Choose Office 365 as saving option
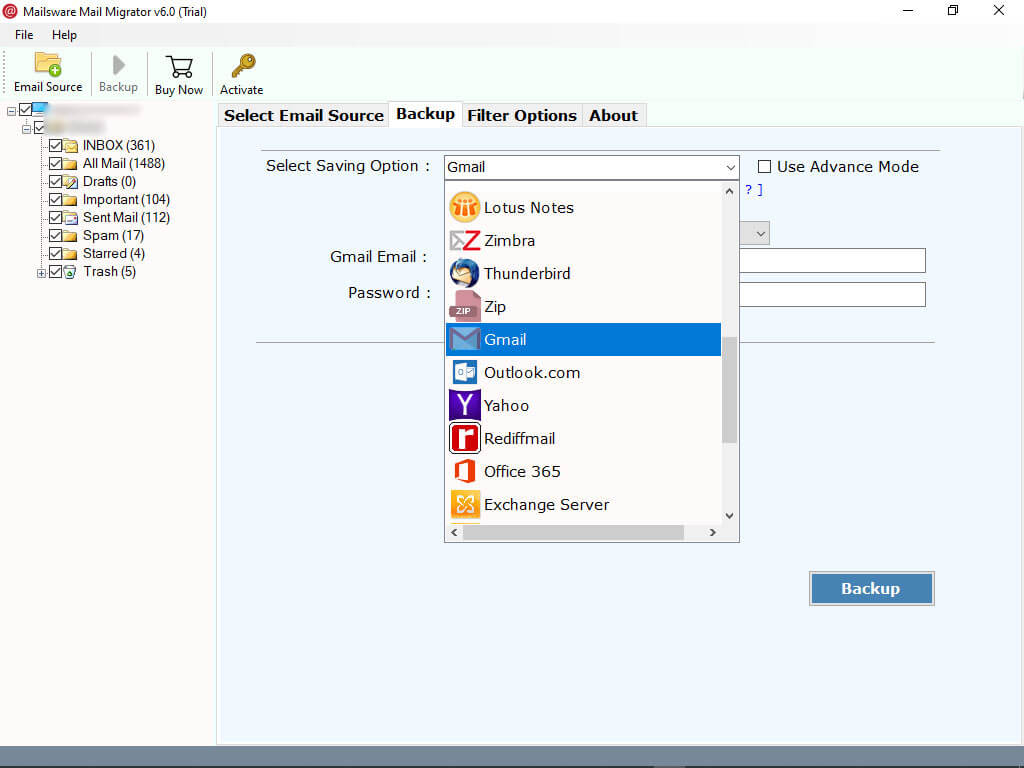The image size is (1024, 768). (520, 471)
